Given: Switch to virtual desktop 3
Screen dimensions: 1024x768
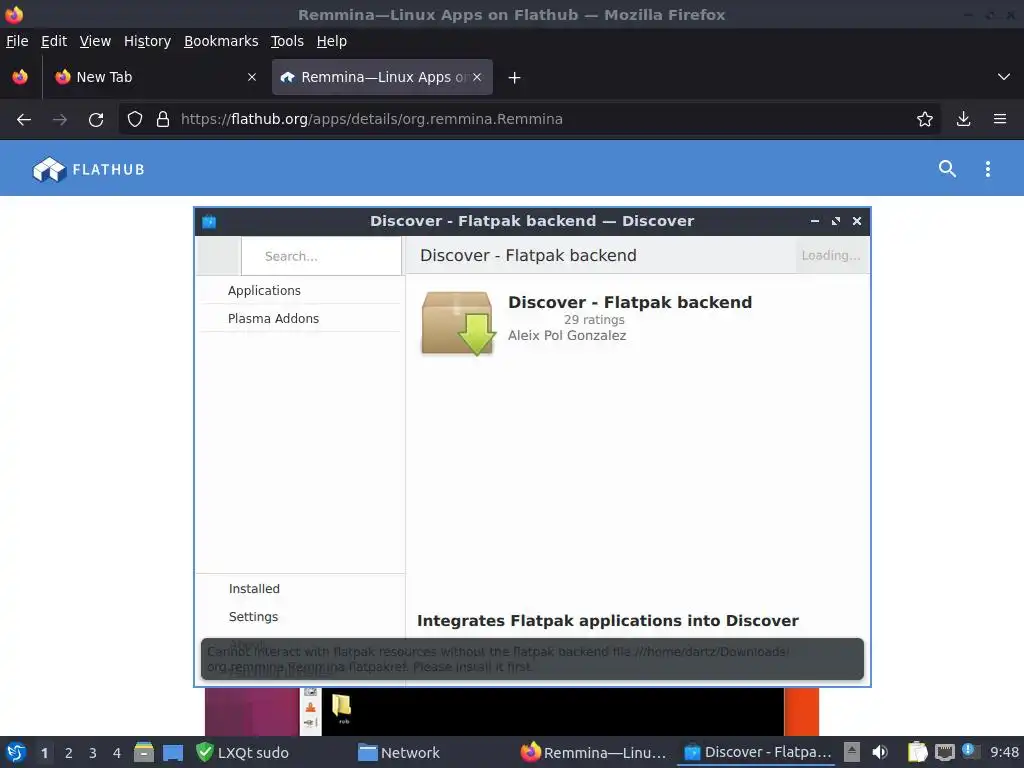Looking at the screenshot, I should pos(92,753).
